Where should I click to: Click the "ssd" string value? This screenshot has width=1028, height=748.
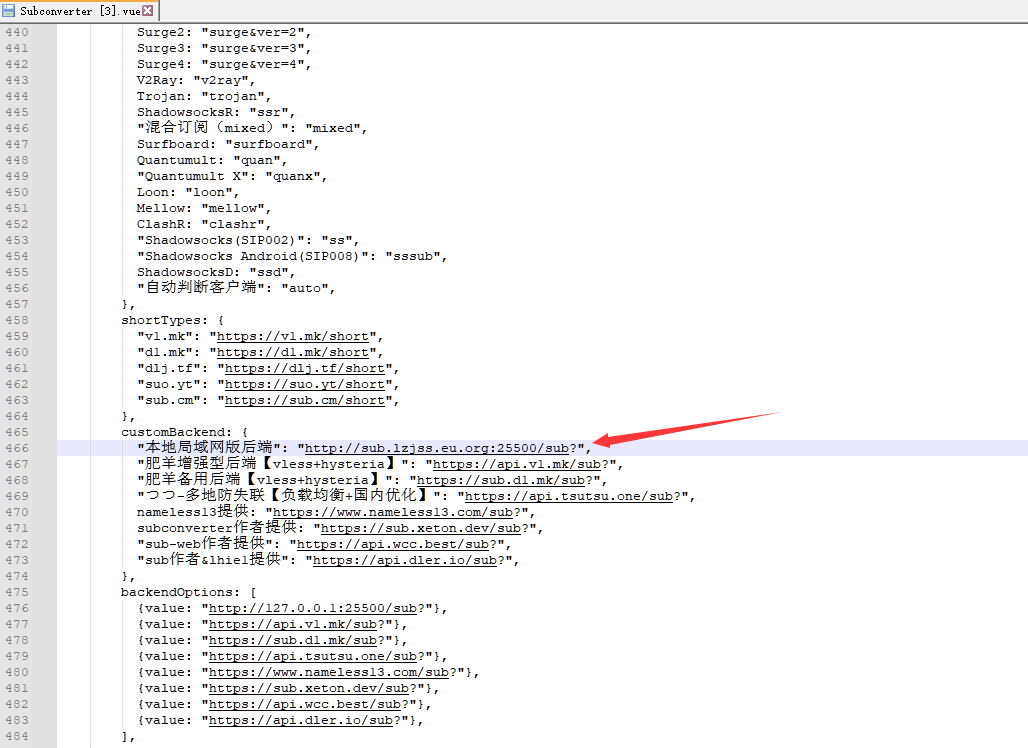pos(269,272)
